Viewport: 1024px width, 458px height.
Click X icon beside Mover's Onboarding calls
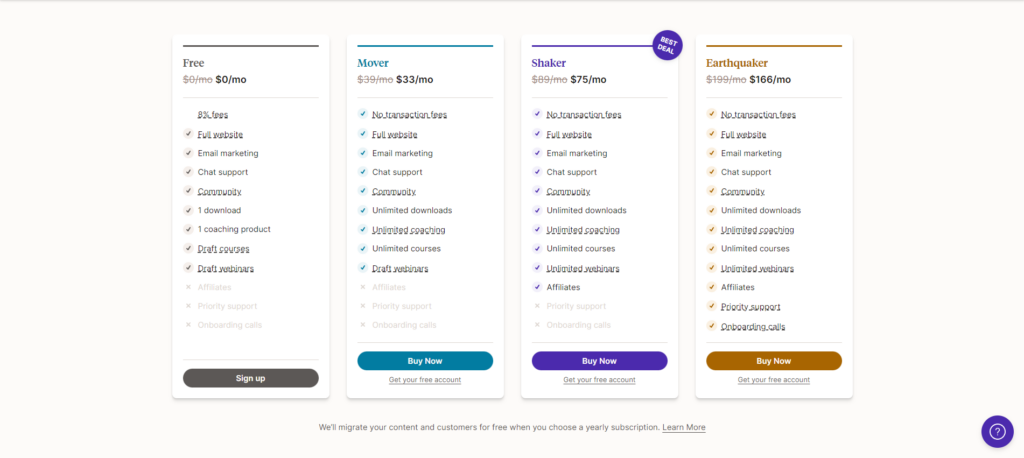click(362, 325)
